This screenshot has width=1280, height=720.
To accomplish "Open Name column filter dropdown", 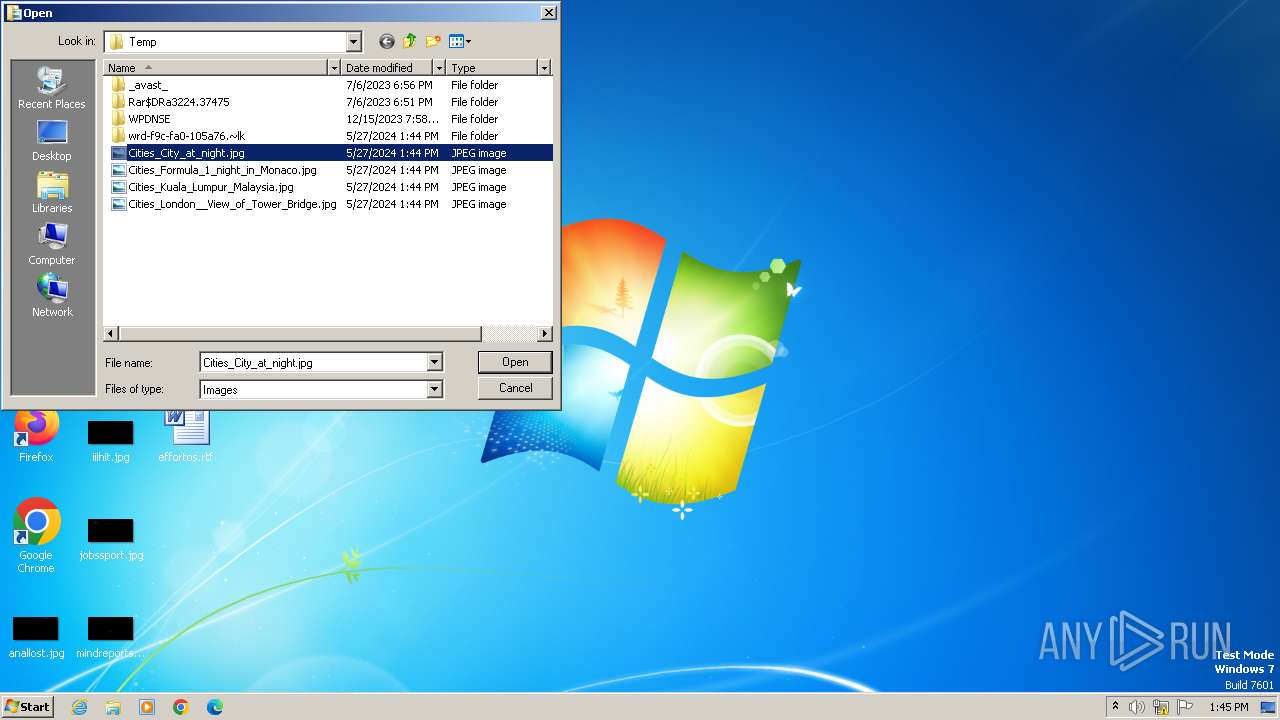I will (334, 67).
